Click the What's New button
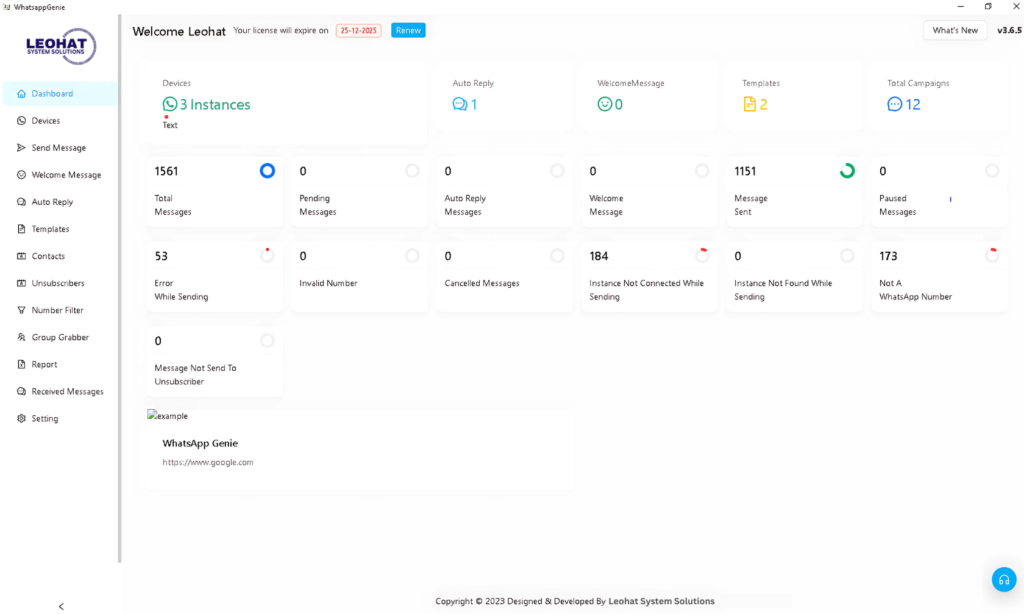 click(955, 30)
